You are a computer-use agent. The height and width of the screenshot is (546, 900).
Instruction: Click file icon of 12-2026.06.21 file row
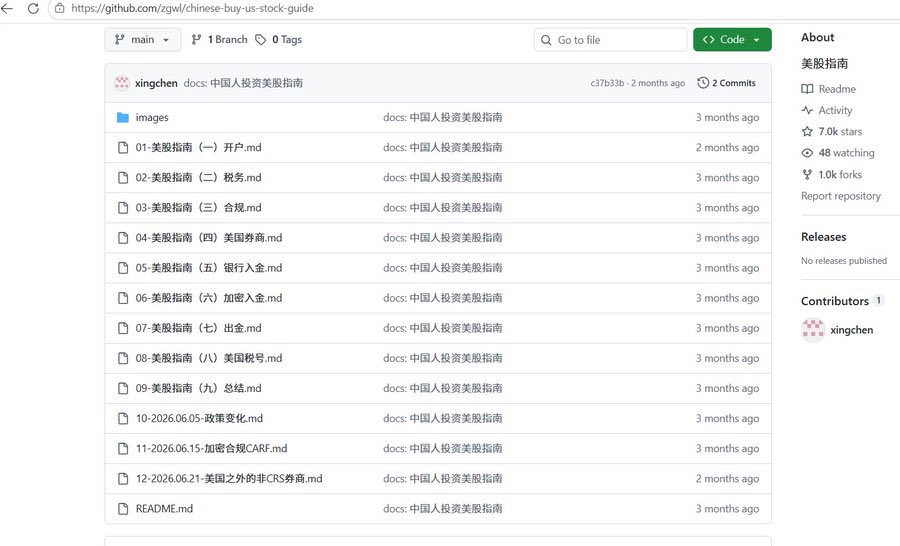123,479
